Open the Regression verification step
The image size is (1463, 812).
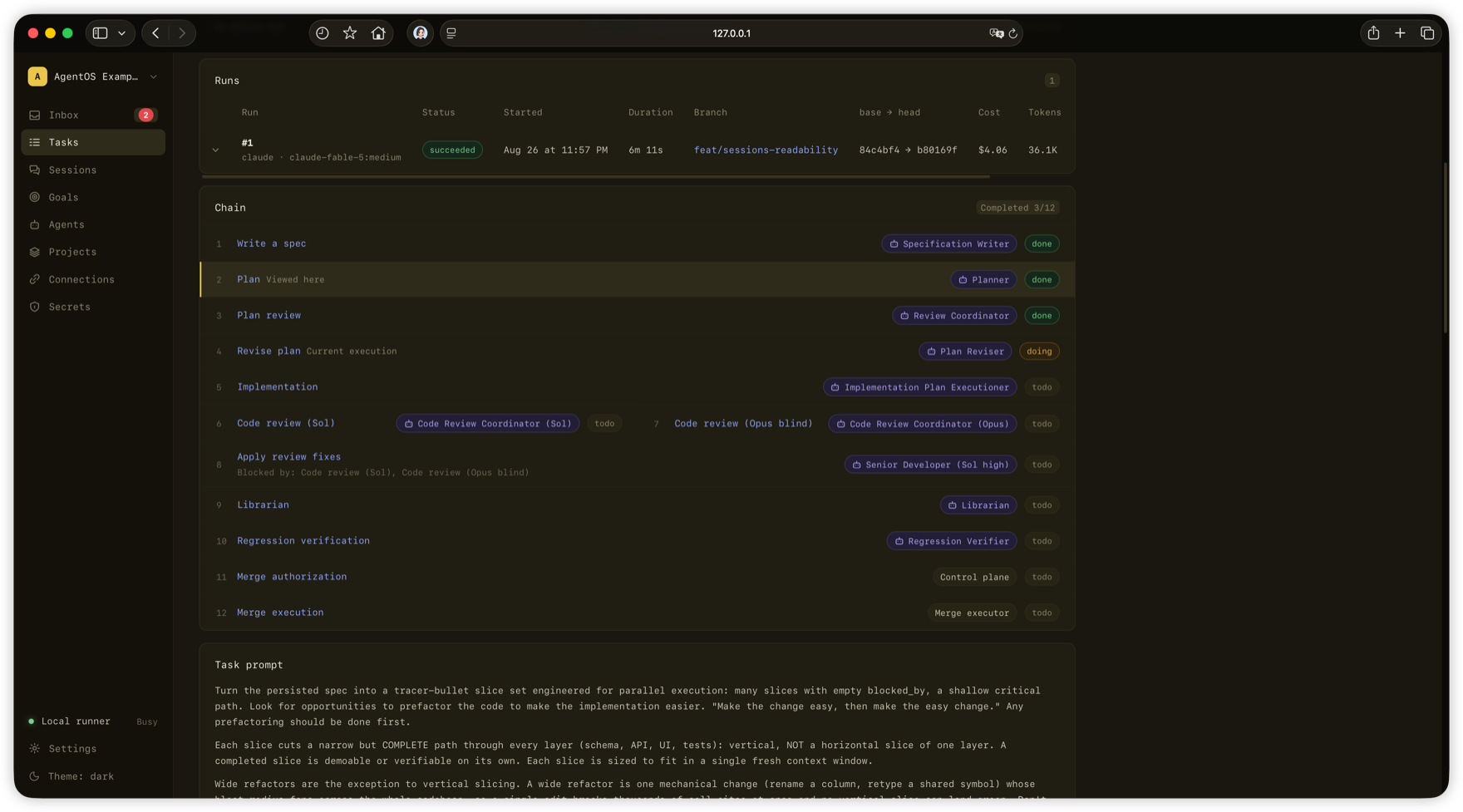[303, 541]
